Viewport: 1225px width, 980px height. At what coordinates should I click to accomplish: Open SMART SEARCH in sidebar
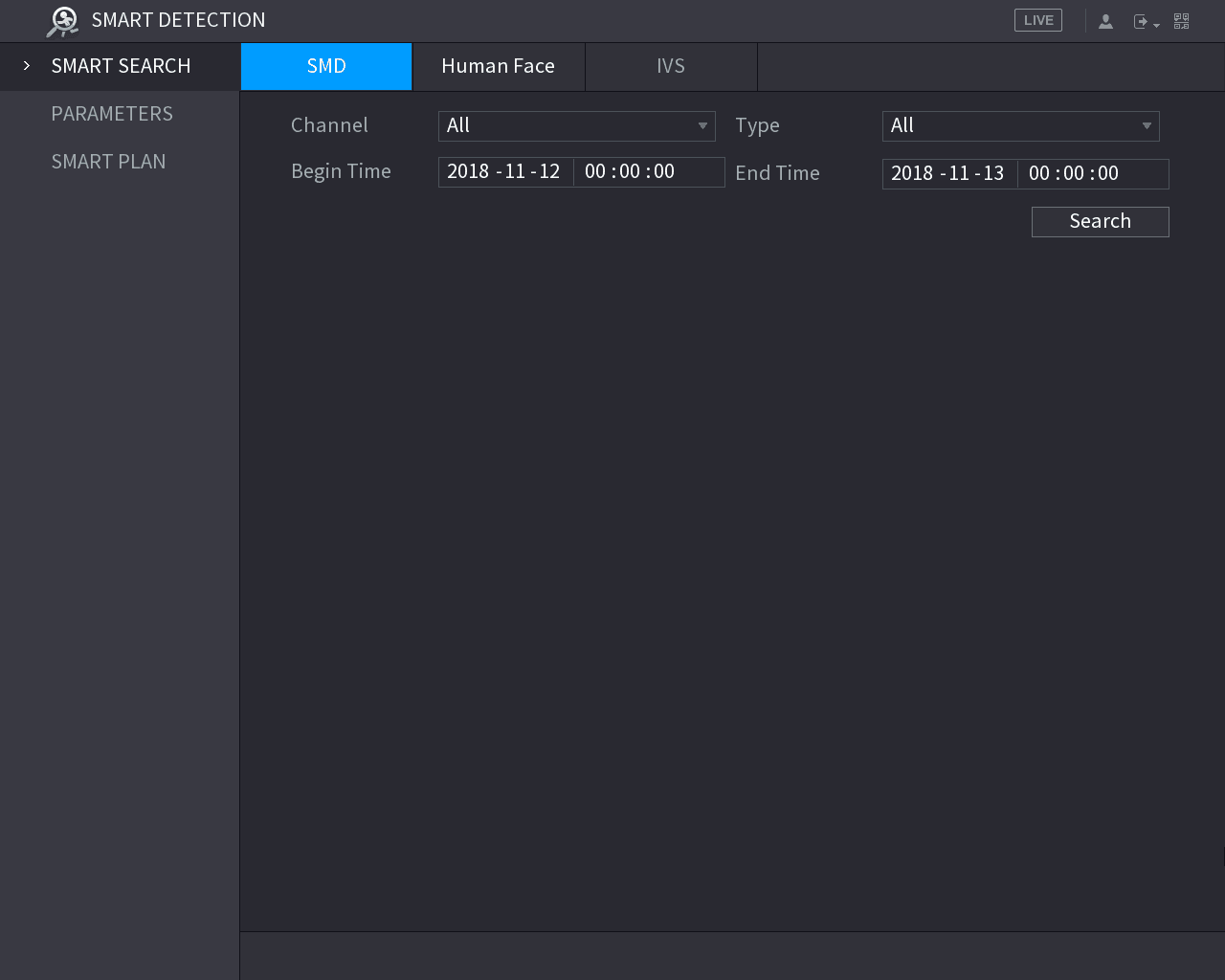point(121,66)
